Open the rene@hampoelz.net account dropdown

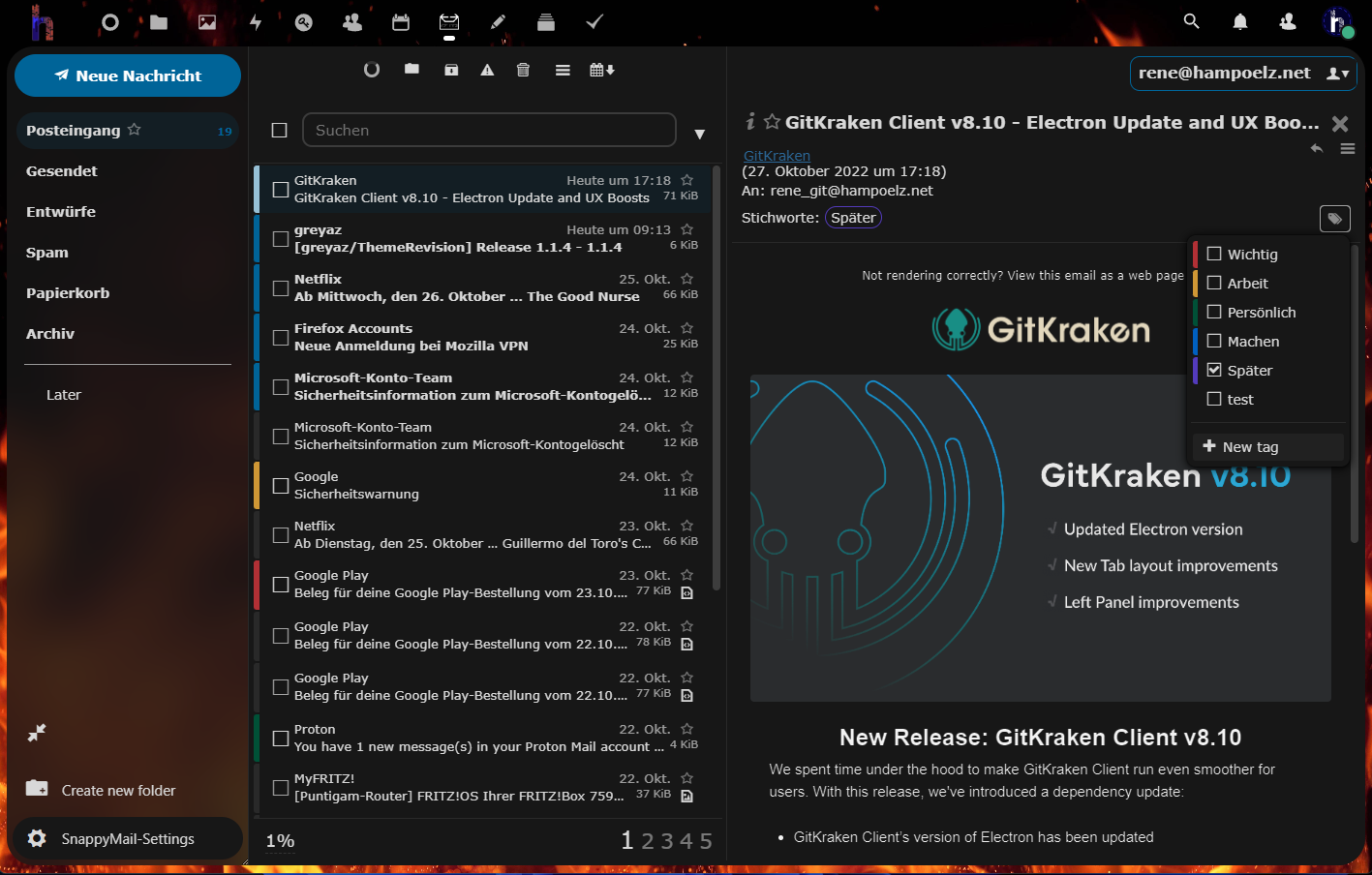tap(1243, 74)
